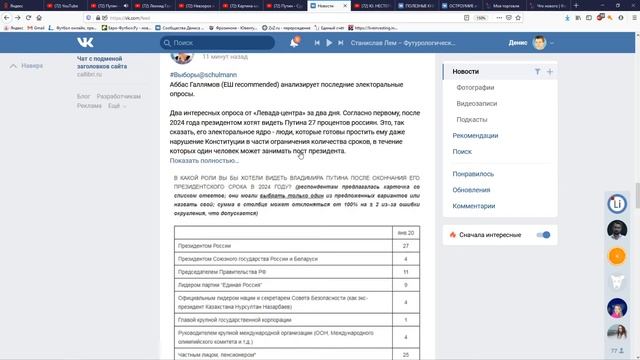The width and height of the screenshot is (640, 360).
Task: Open Фотографии feed section
Action: 475,87
